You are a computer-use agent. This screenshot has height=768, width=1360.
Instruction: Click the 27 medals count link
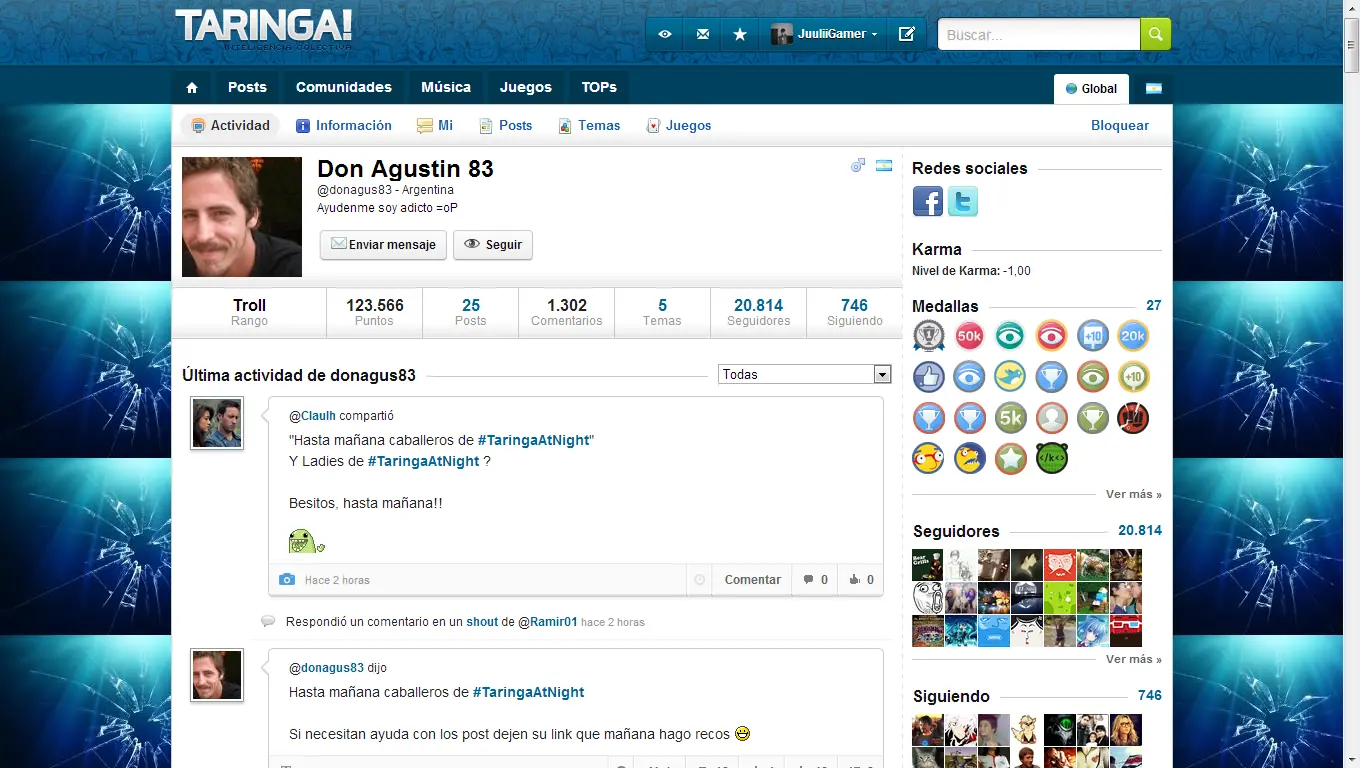1154,305
